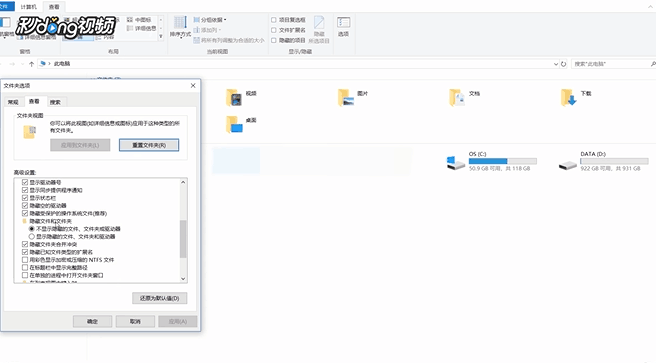Image resolution: width=656 pixels, height=363 pixels.
Task: Click the search magnifier icon
Action: 653,64
